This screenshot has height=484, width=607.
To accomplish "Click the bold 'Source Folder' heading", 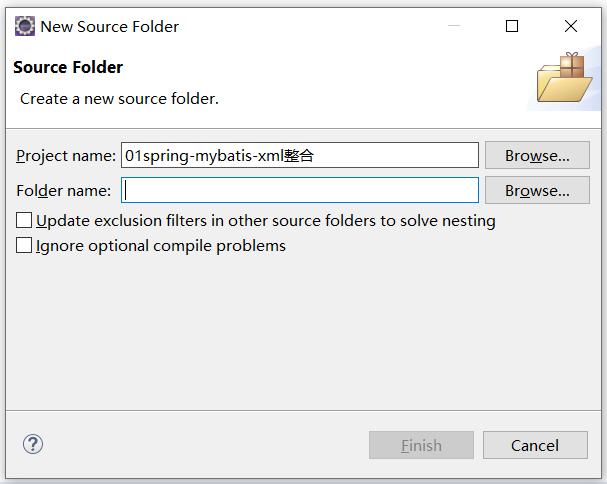I will [68, 68].
